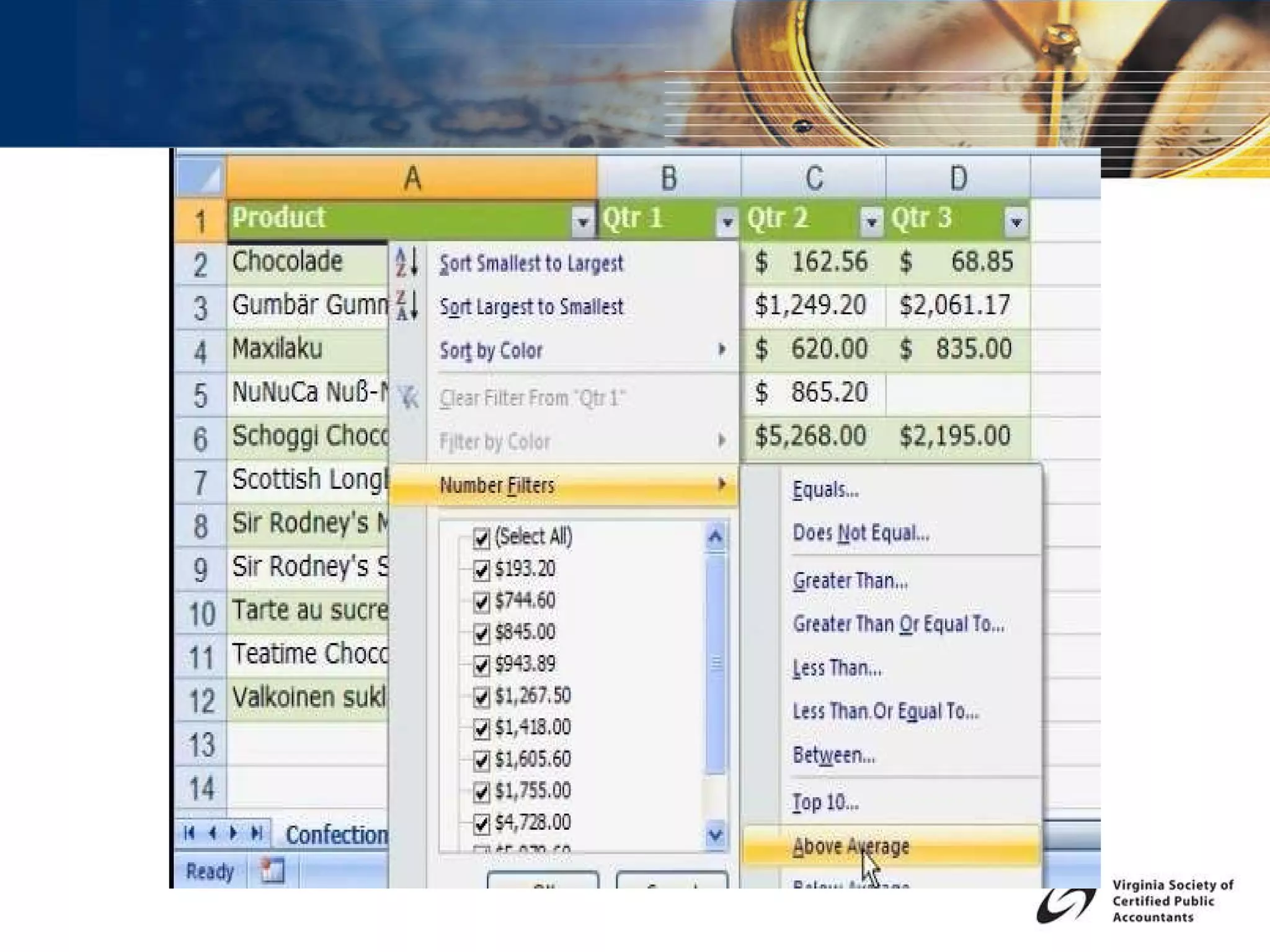The height and width of the screenshot is (952, 1270).
Task: Open the Sort by Color submenu
Action: coord(491,351)
